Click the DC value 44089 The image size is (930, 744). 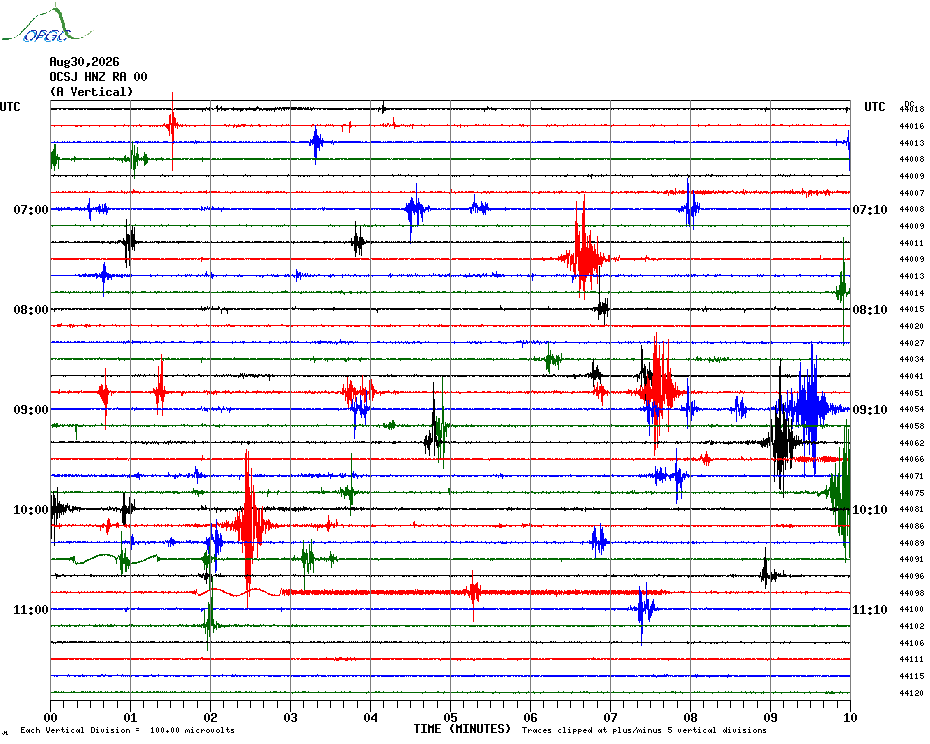(x=912, y=543)
